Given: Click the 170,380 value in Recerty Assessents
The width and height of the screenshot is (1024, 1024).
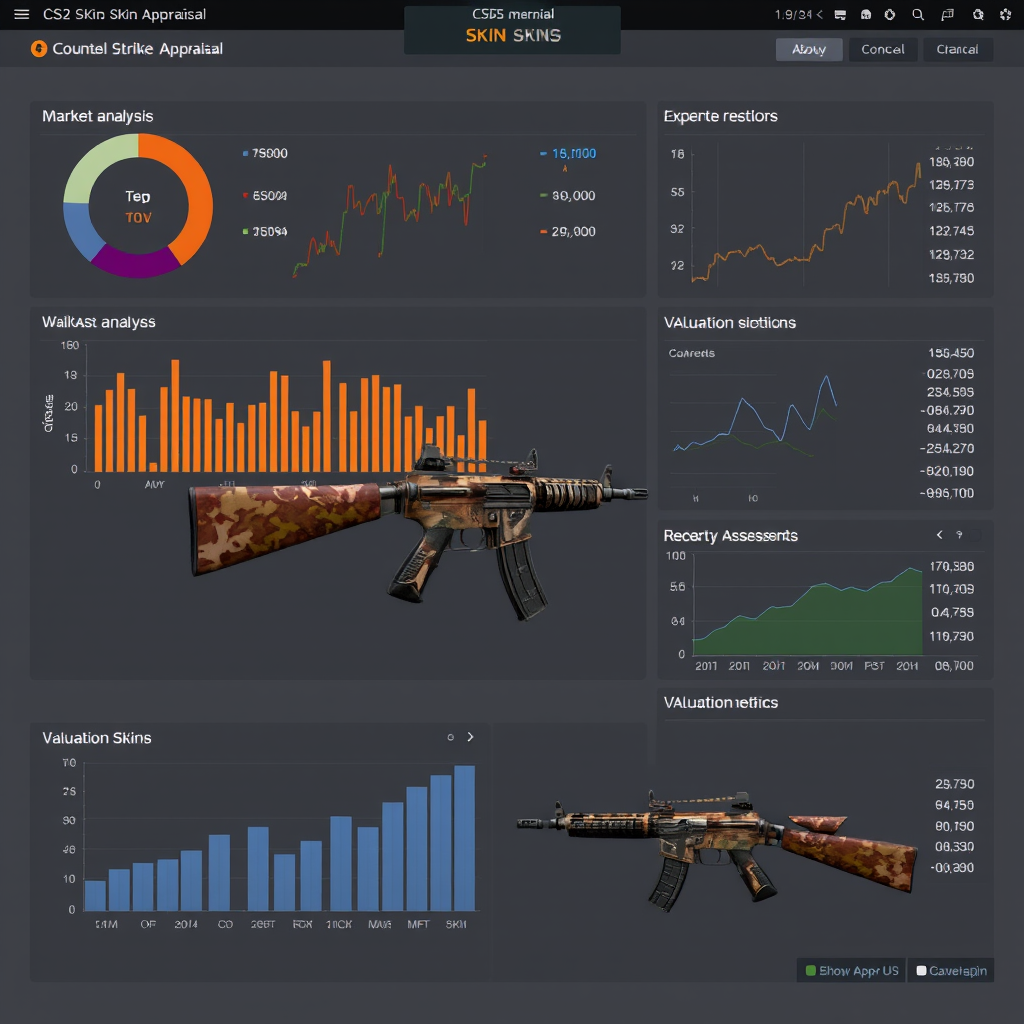Looking at the screenshot, I should [x=951, y=566].
